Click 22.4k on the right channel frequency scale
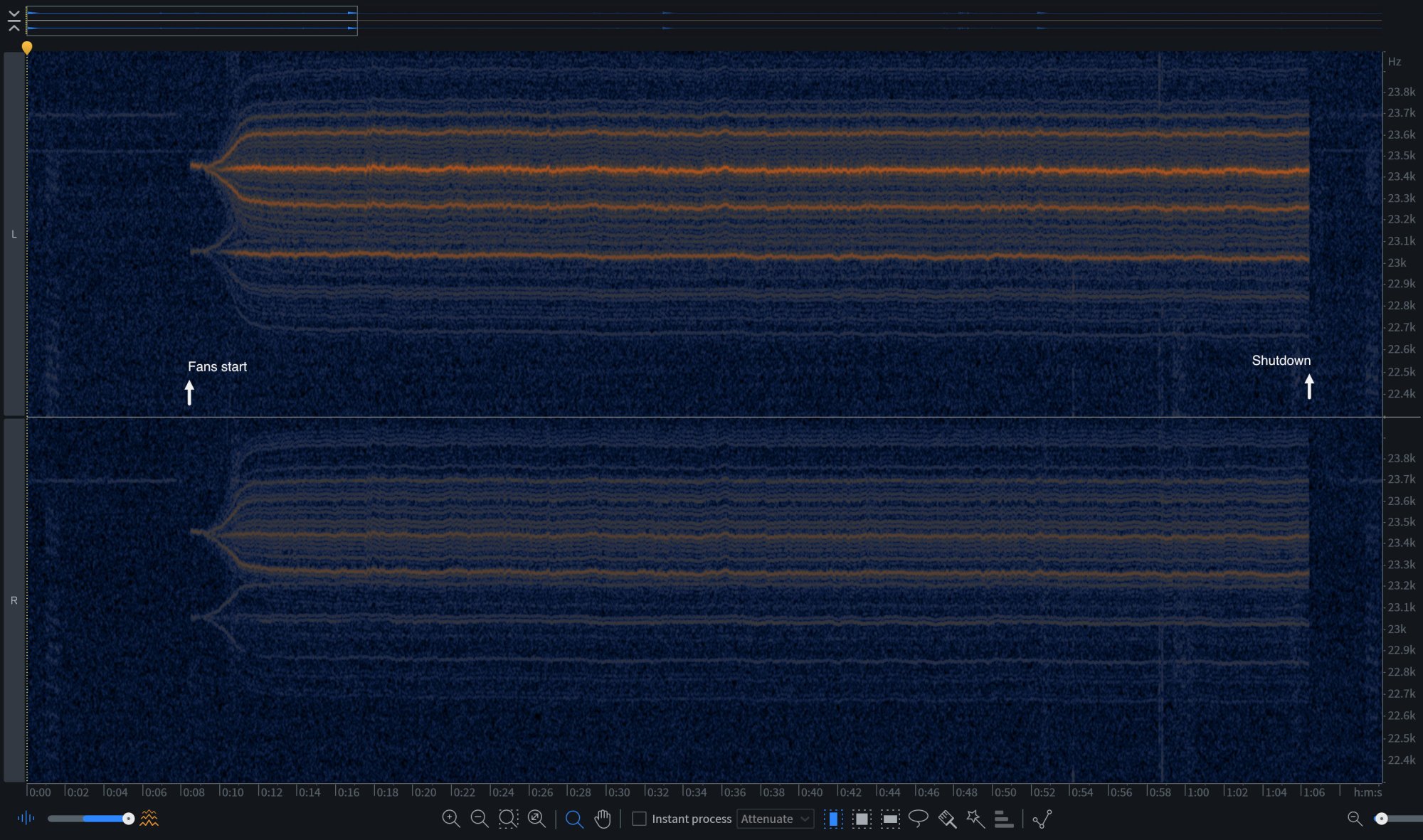 tap(1401, 760)
